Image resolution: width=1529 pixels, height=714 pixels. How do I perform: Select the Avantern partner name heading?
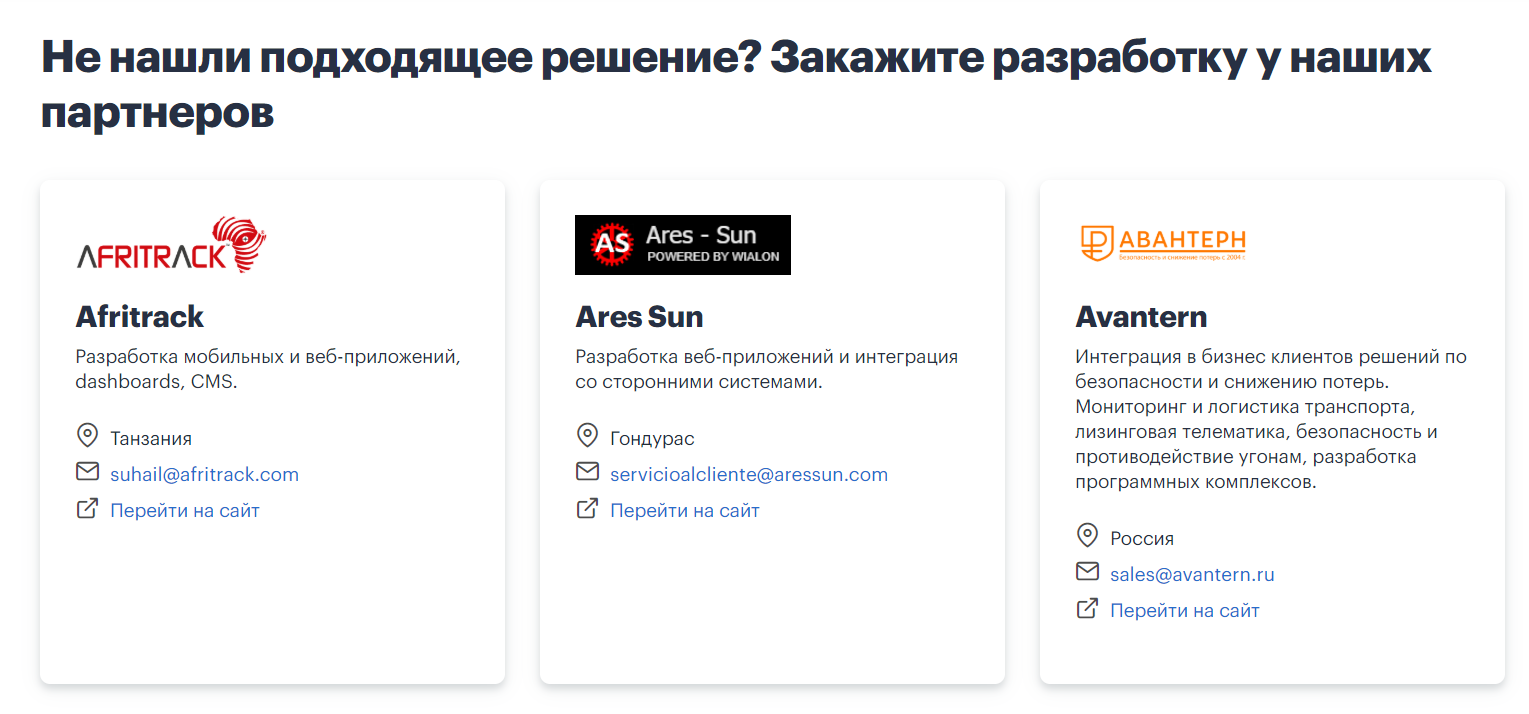(x=1141, y=317)
